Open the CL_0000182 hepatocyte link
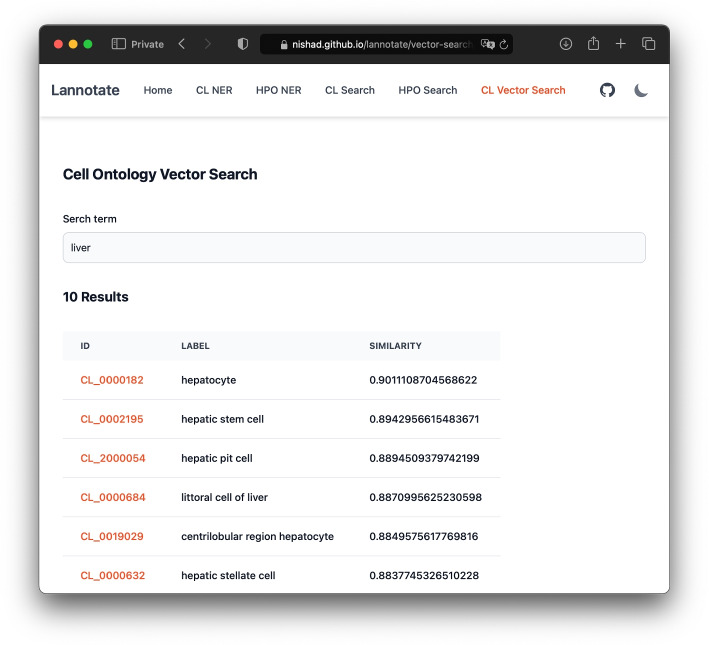Screen dimensions: 709x645 (112, 380)
